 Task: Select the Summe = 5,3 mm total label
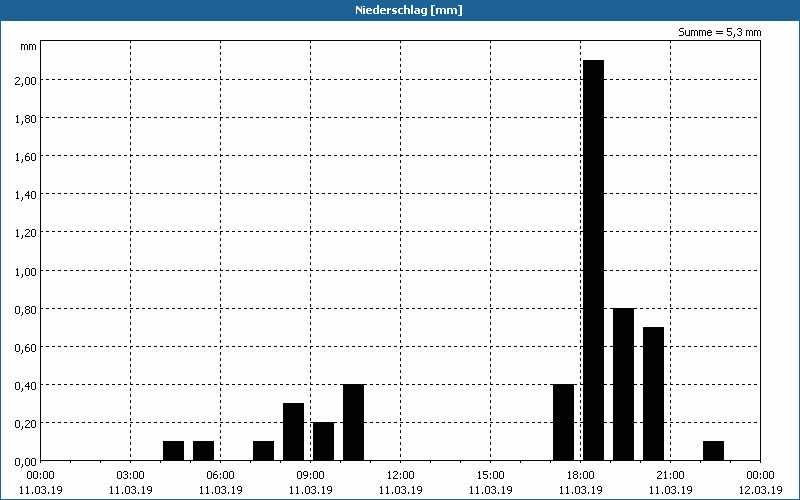(719, 32)
